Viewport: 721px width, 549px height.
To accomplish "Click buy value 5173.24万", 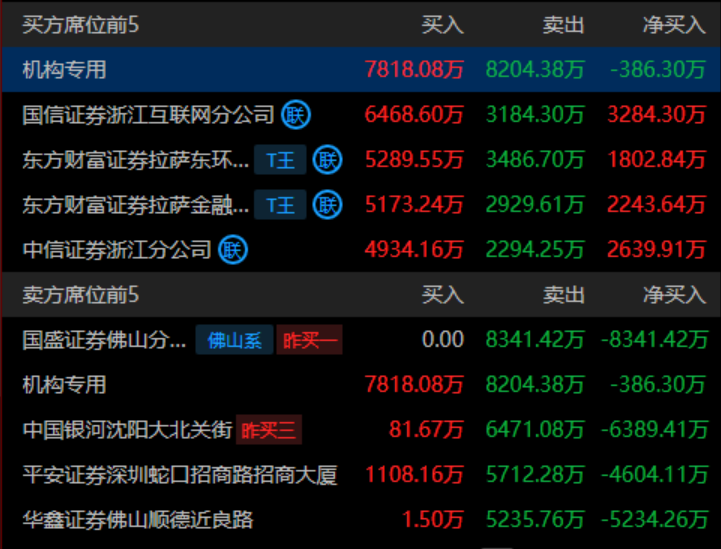I will (414, 205).
